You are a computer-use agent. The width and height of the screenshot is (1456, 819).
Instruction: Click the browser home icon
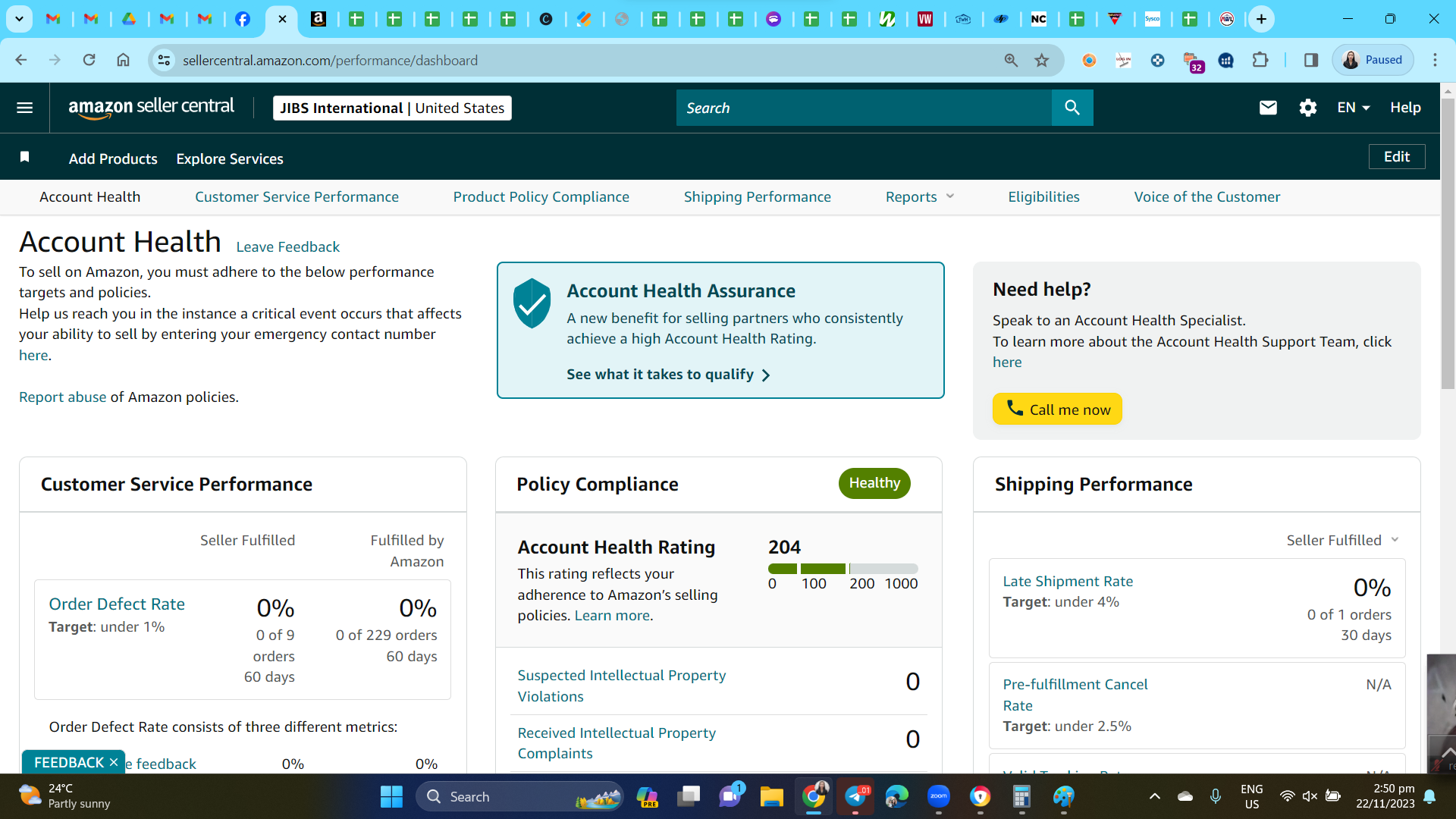[x=123, y=60]
